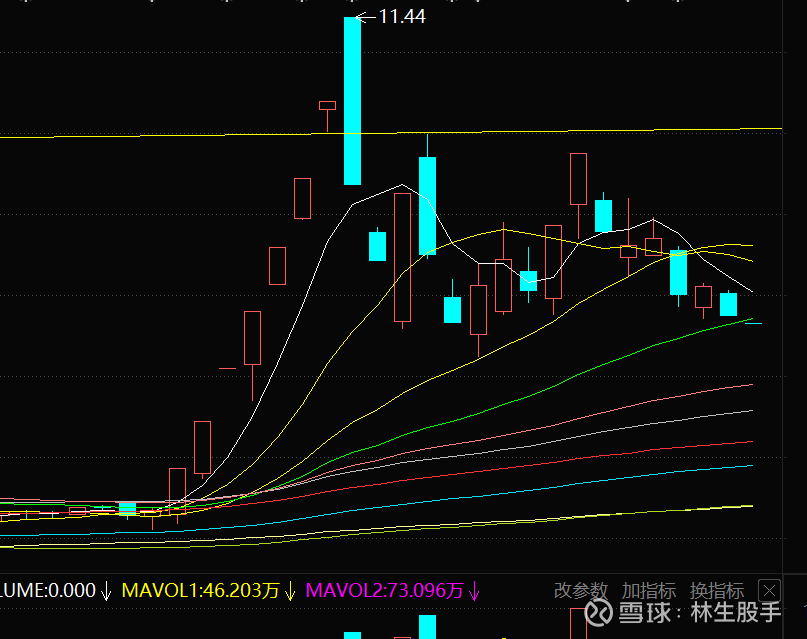Screen dimensions: 807x639
Task: Click the white arrow after VOLUME value
Action: 107,591
